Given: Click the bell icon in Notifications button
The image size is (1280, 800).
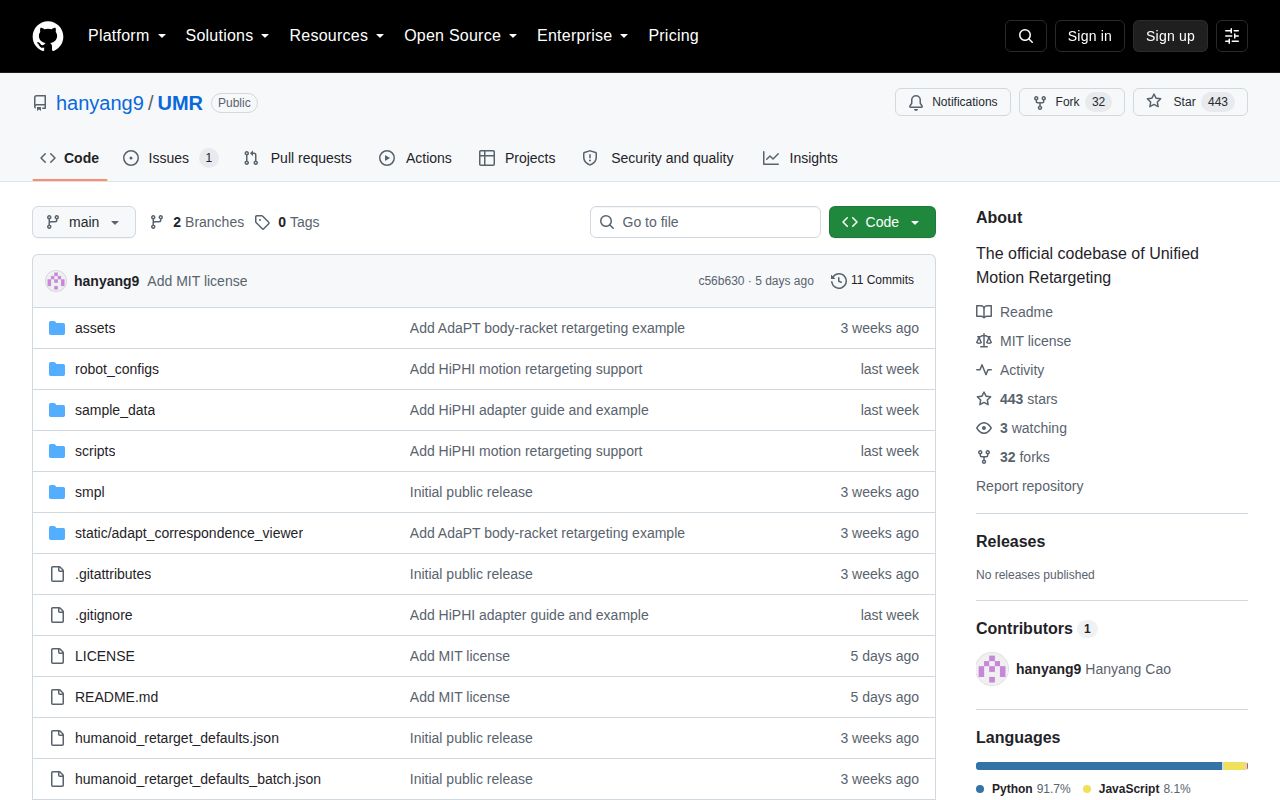Looking at the screenshot, I should 916,102.
